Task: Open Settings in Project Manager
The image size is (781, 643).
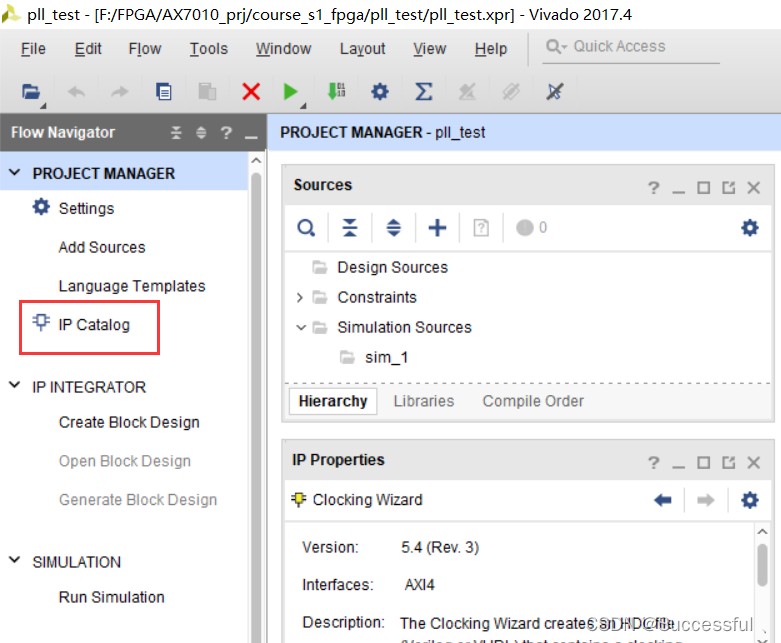Action: coord(86,208)
